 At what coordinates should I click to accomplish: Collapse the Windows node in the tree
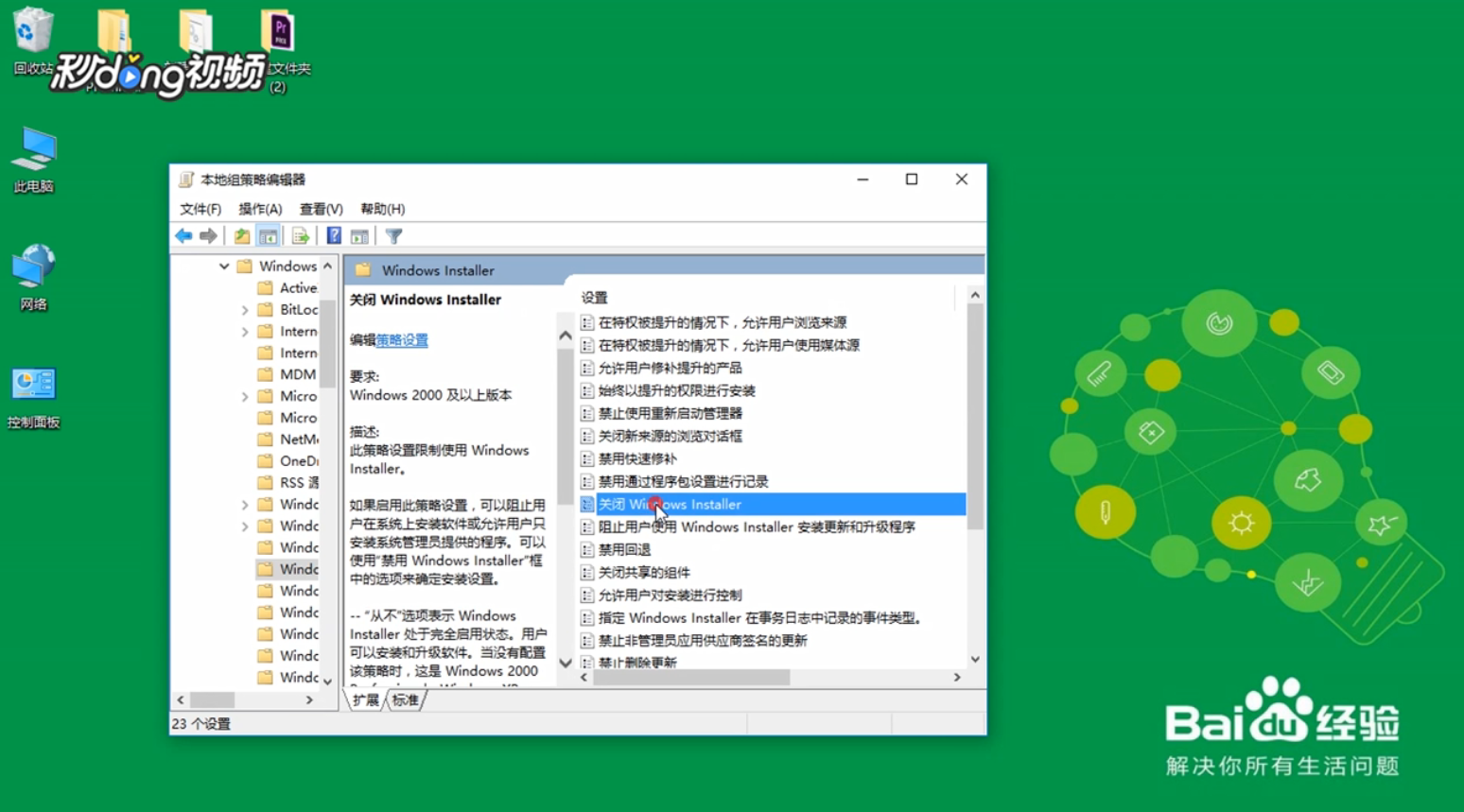tap(224, 267)
